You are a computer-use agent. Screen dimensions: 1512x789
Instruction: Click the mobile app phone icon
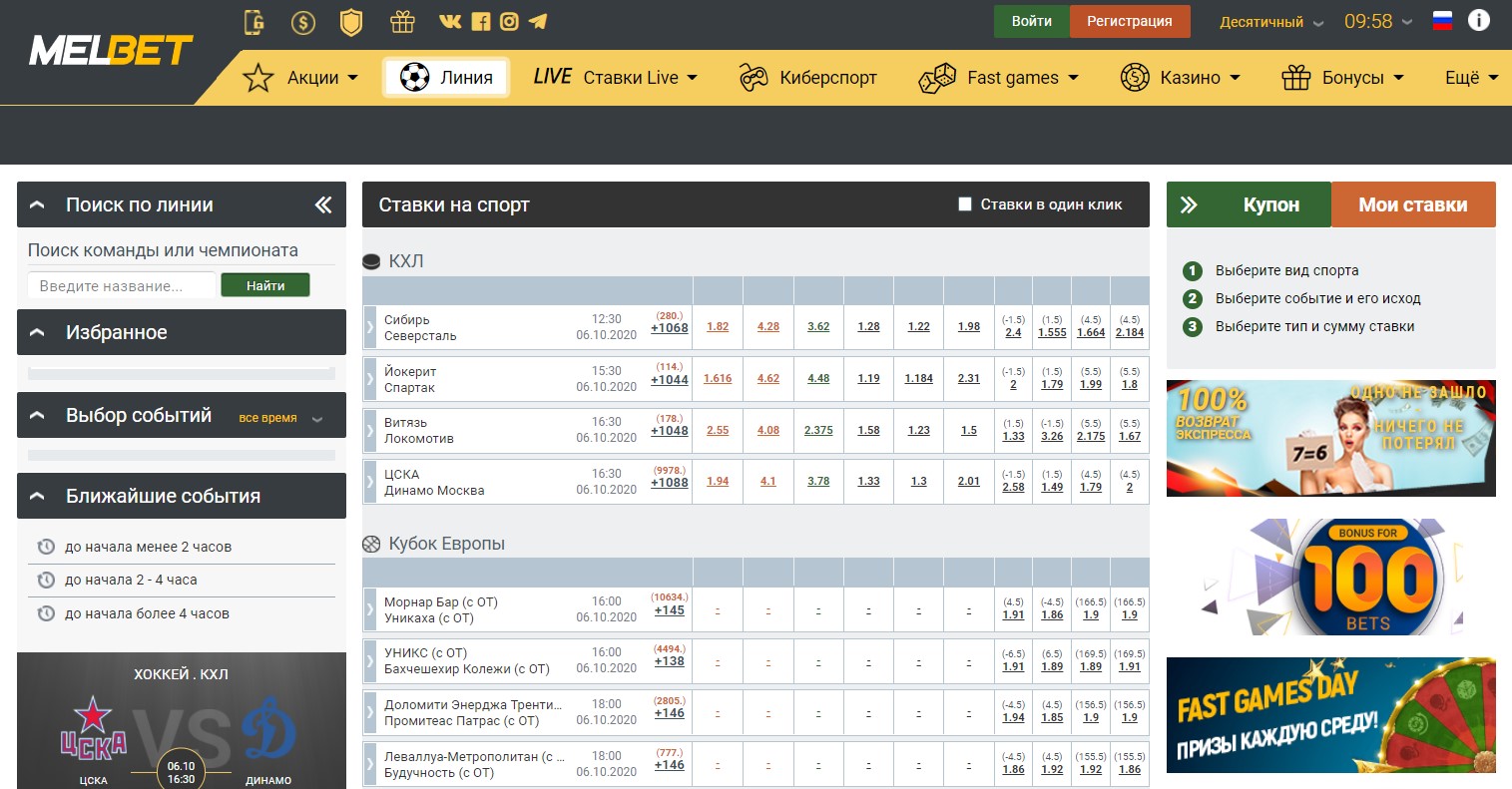254,22
